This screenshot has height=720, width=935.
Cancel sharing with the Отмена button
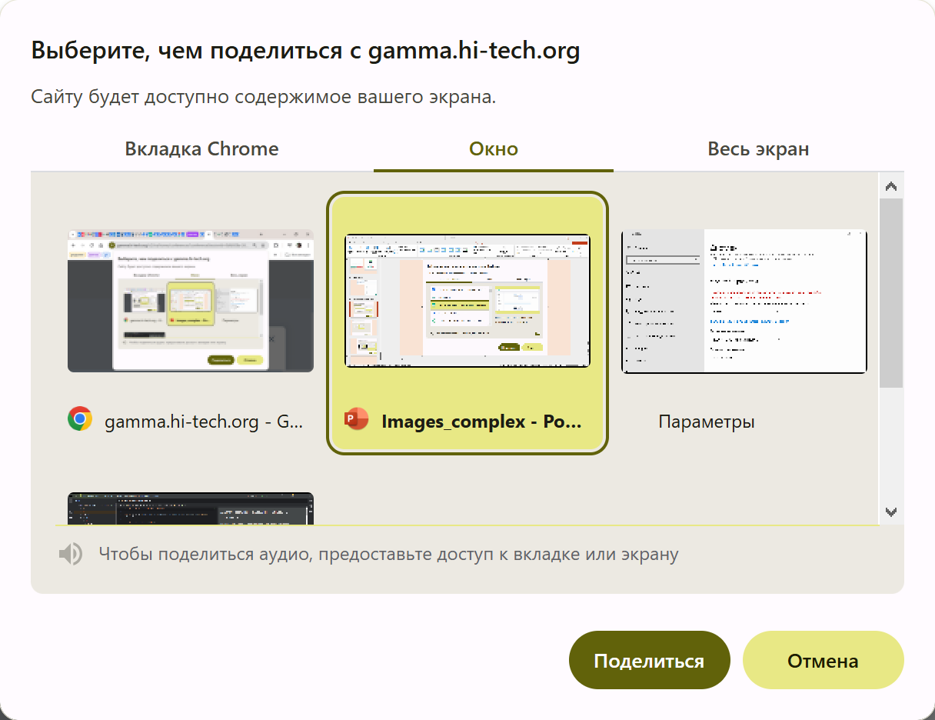pos(822,660)
